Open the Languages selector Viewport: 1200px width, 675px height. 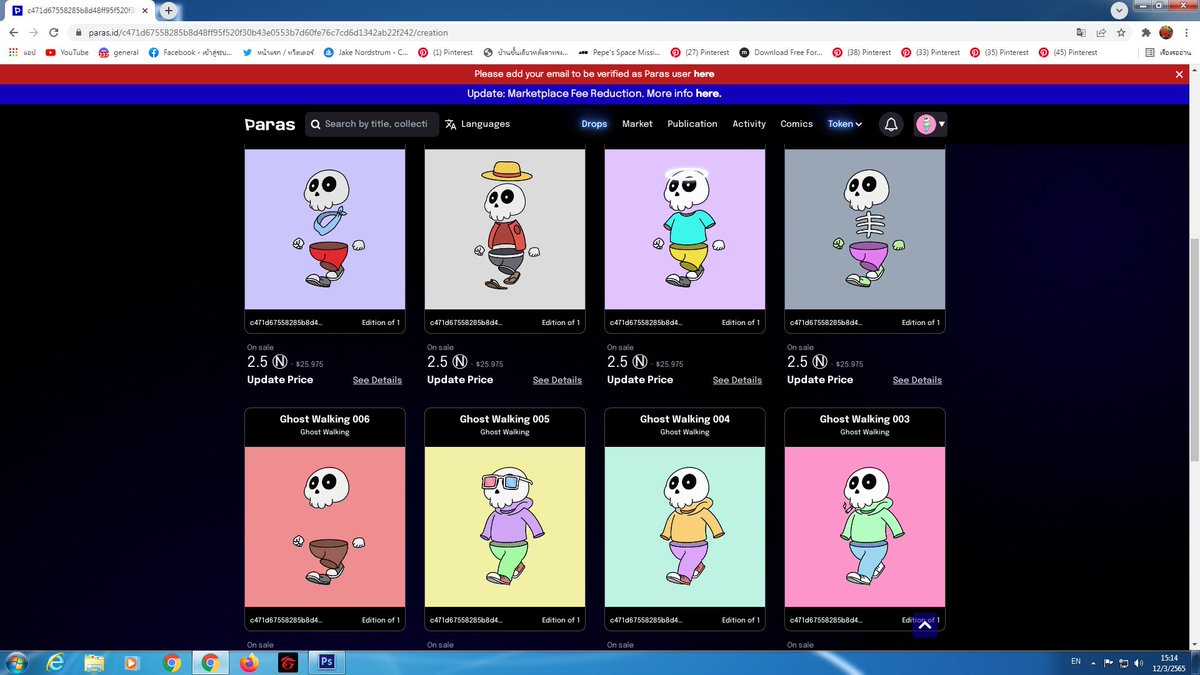pyautogui.click(x=478, y=124)
